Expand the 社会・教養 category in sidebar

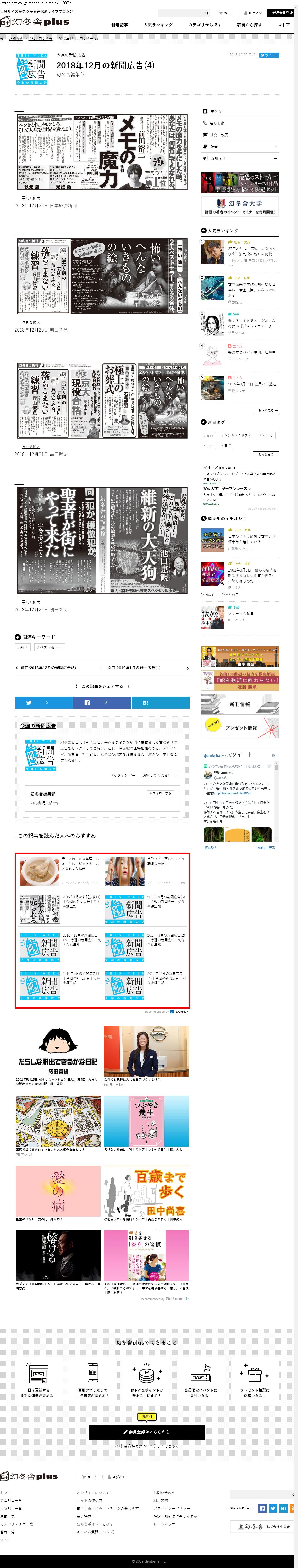point(240,135)
